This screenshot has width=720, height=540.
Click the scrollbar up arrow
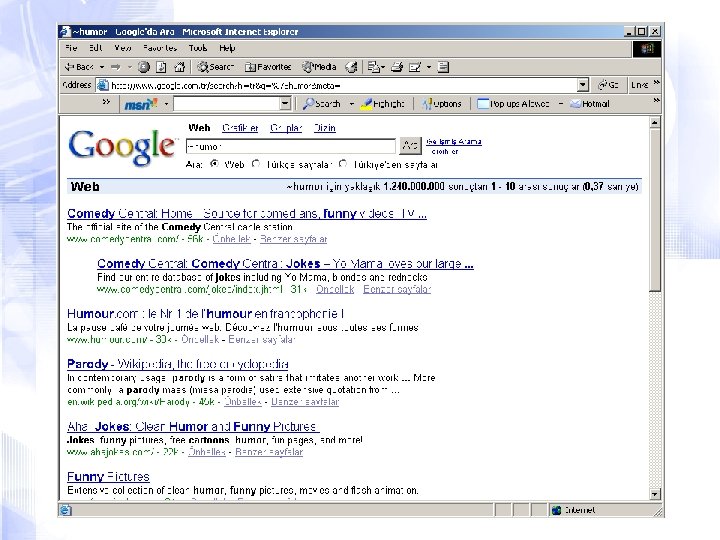[655, 123]
